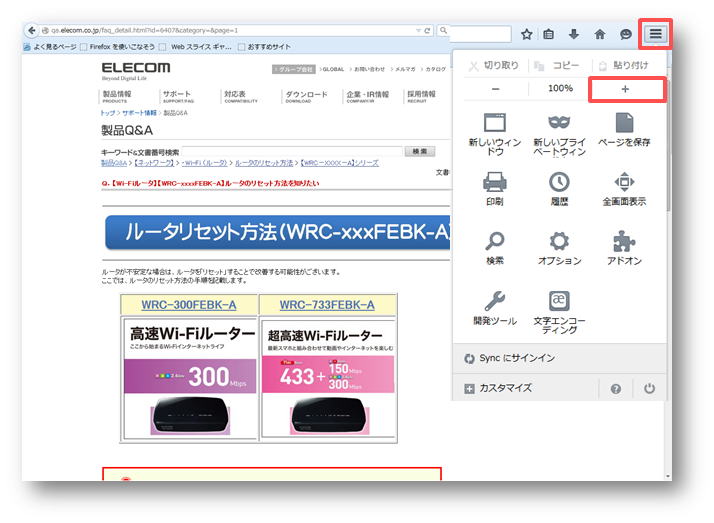Open the URL history dropdown arrow
Image resolution: width=714 pixels, height=523 pixels.
pyautogui.click(x=418, y=30)
